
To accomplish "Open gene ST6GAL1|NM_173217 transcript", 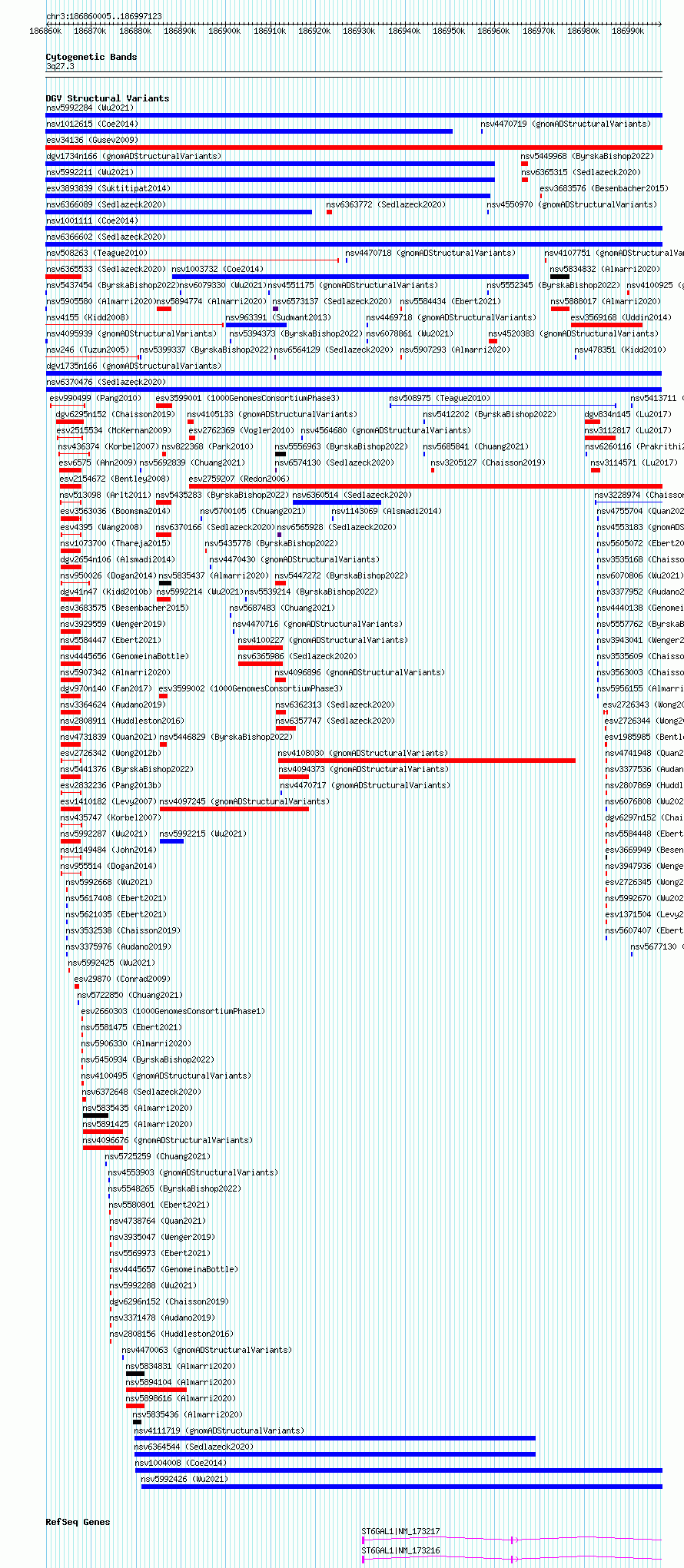I will coord(400,1531).
